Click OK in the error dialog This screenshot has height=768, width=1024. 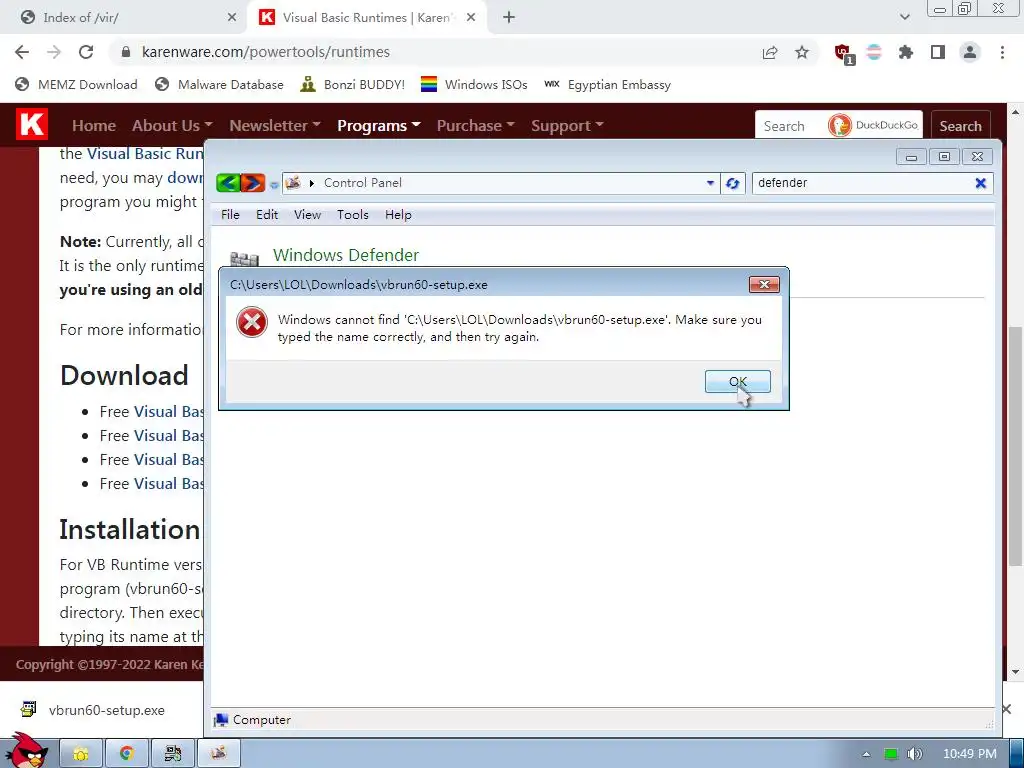point(737,381)
